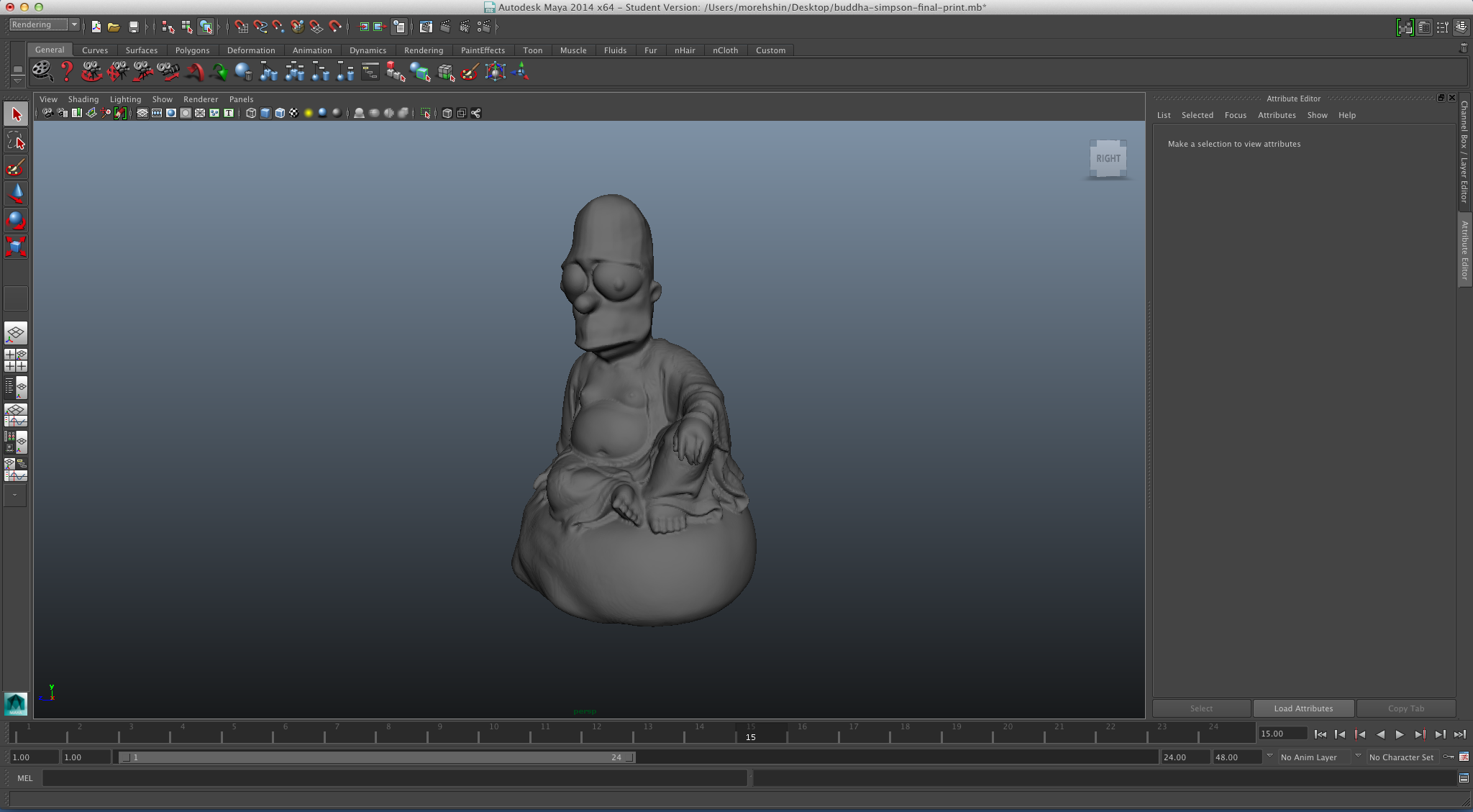Switch to the PaintEffects shelf tab
This screenshot has height=812, width=1473.
coord(483,50)
